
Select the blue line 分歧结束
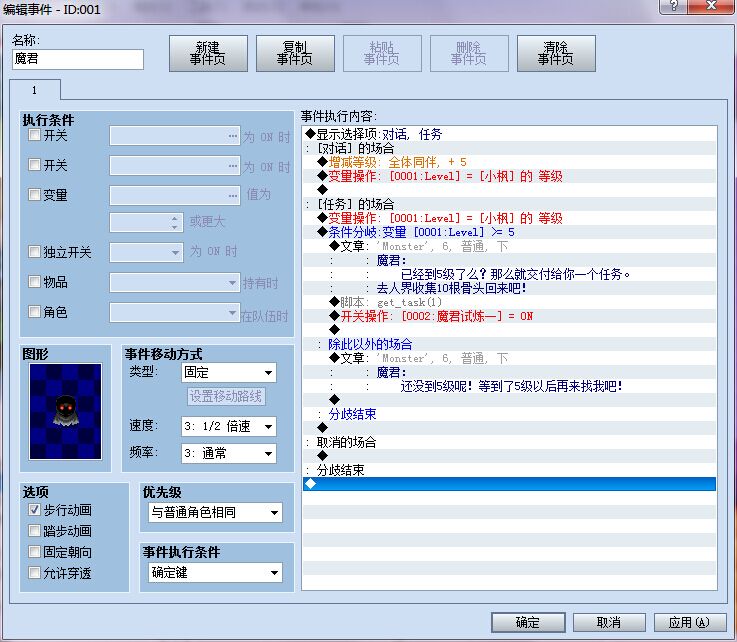510,414
